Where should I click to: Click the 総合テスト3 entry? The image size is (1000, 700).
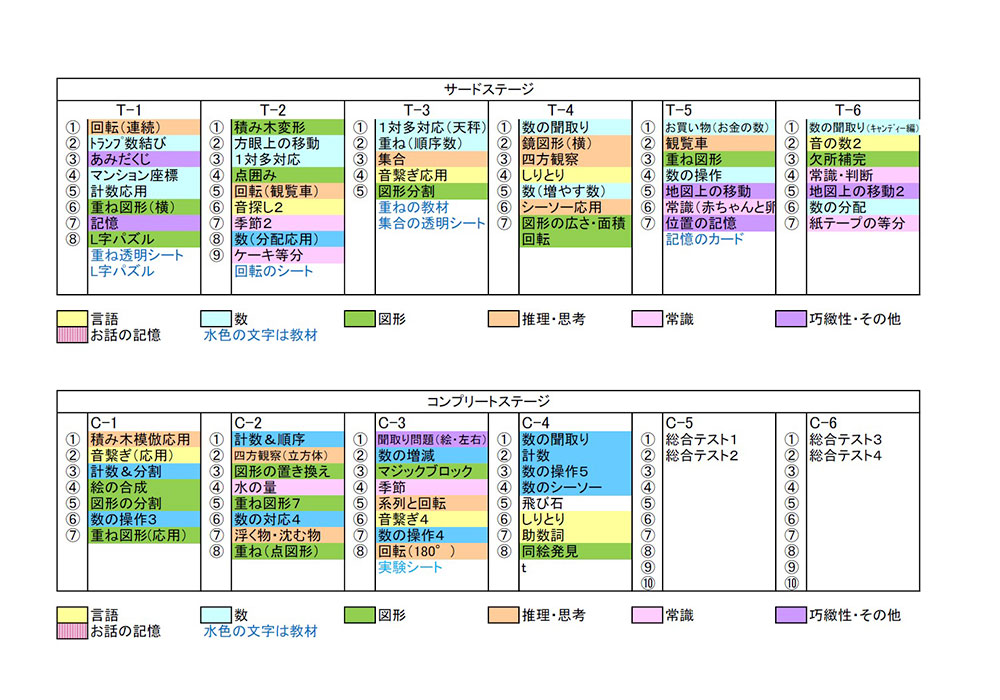(x=846, y=439)
